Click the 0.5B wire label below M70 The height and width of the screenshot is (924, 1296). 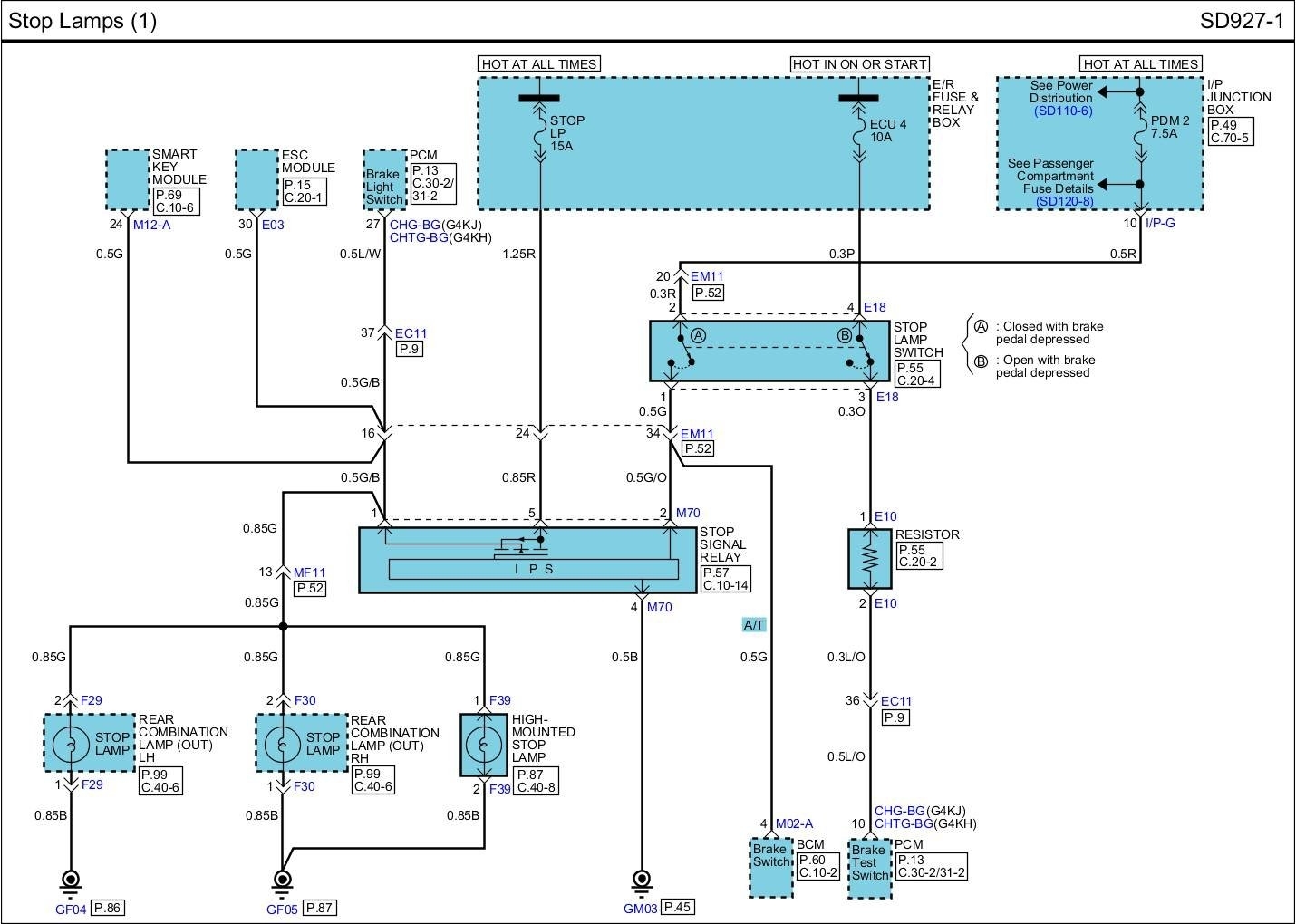(x=624, y=658)
